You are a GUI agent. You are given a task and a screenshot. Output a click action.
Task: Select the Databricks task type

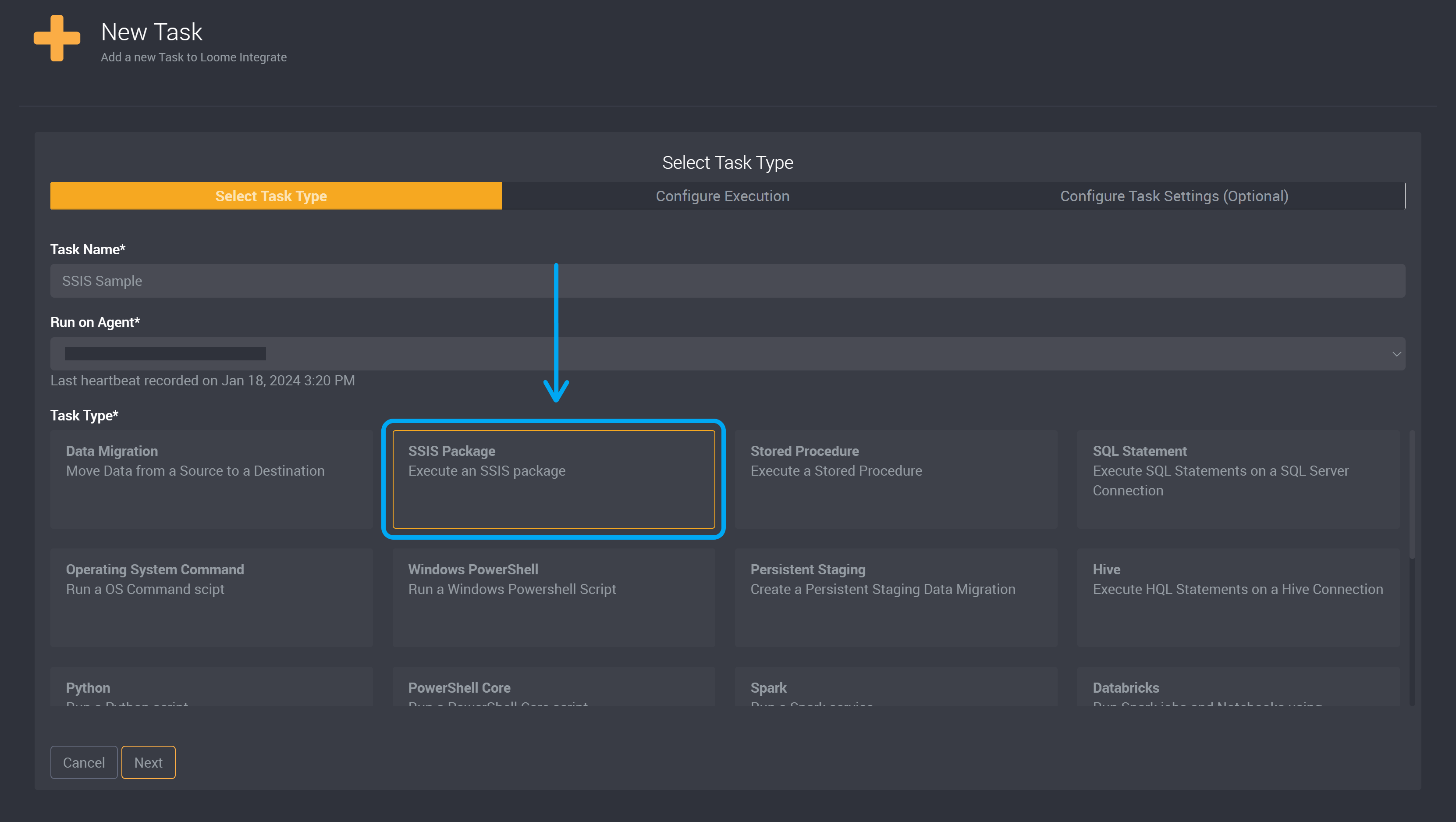pyautogui.click(x=1238, y=687)
